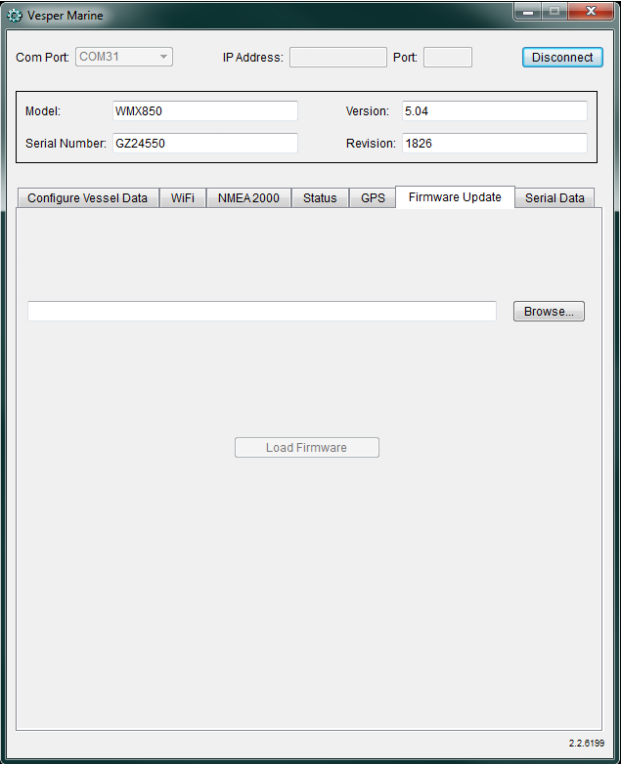This screenshot has height=764, width=621.
Task: Click the Disconnect button
Action: (x=563, y=57)
